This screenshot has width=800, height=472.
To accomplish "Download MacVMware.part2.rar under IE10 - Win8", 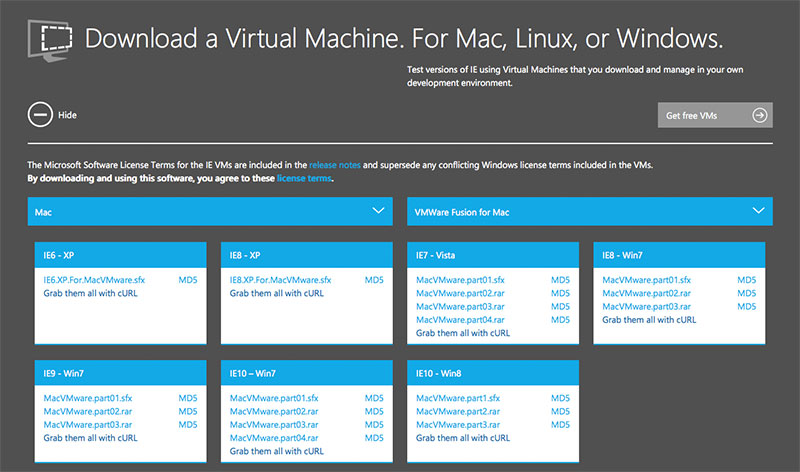I will click(458, 411).
